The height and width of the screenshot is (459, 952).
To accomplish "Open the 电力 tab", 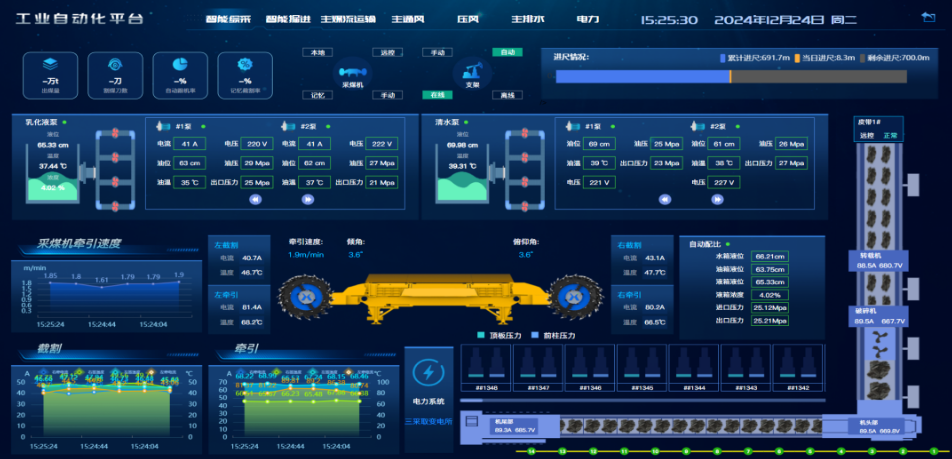I will pos(588,19).
